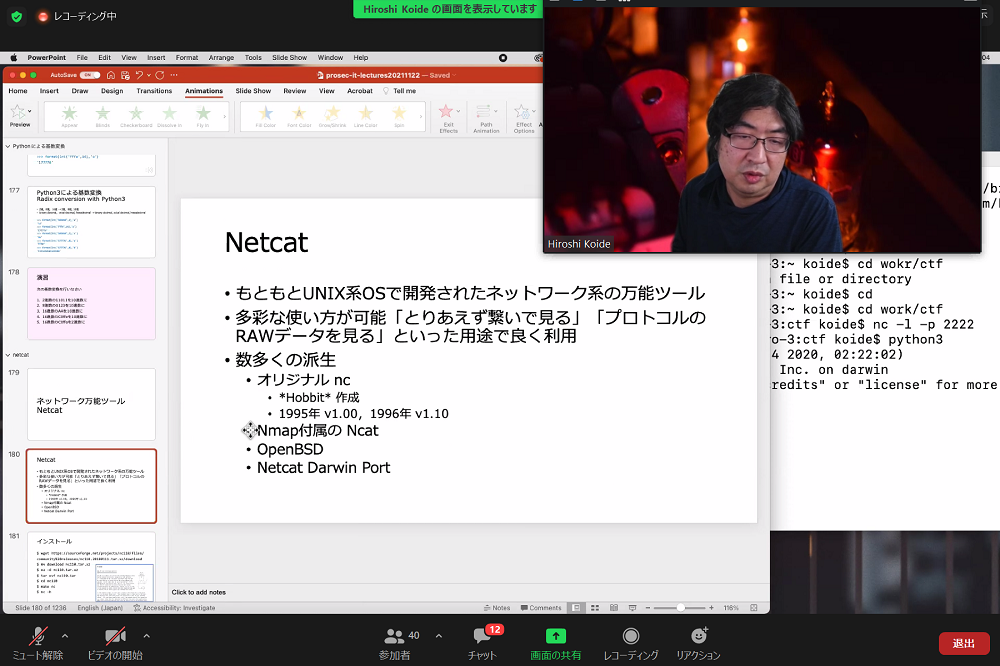Expand video options arrow beside camera

pyautogui.click(x=147, y=636)
